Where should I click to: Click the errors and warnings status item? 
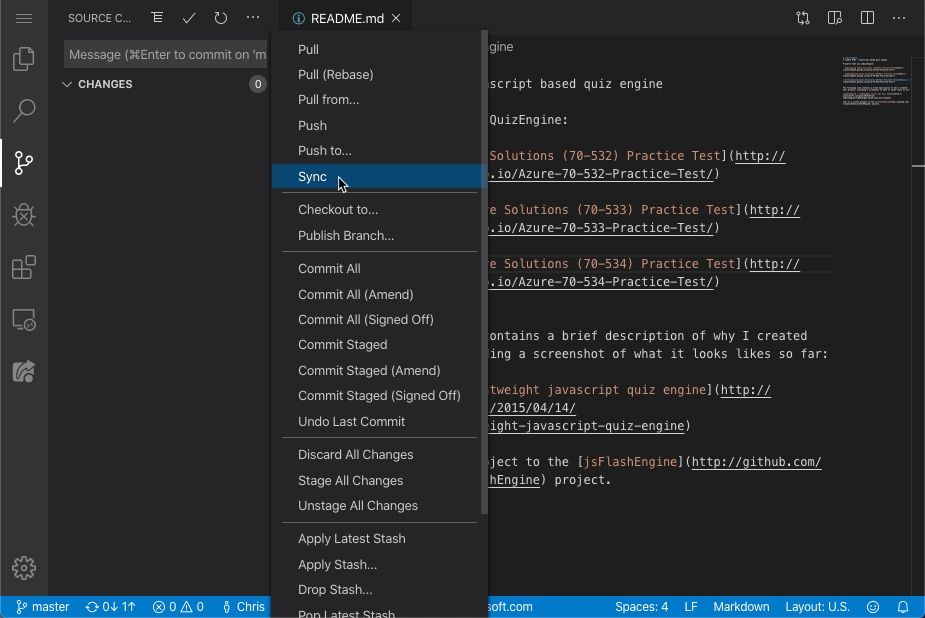coord(178,607)
